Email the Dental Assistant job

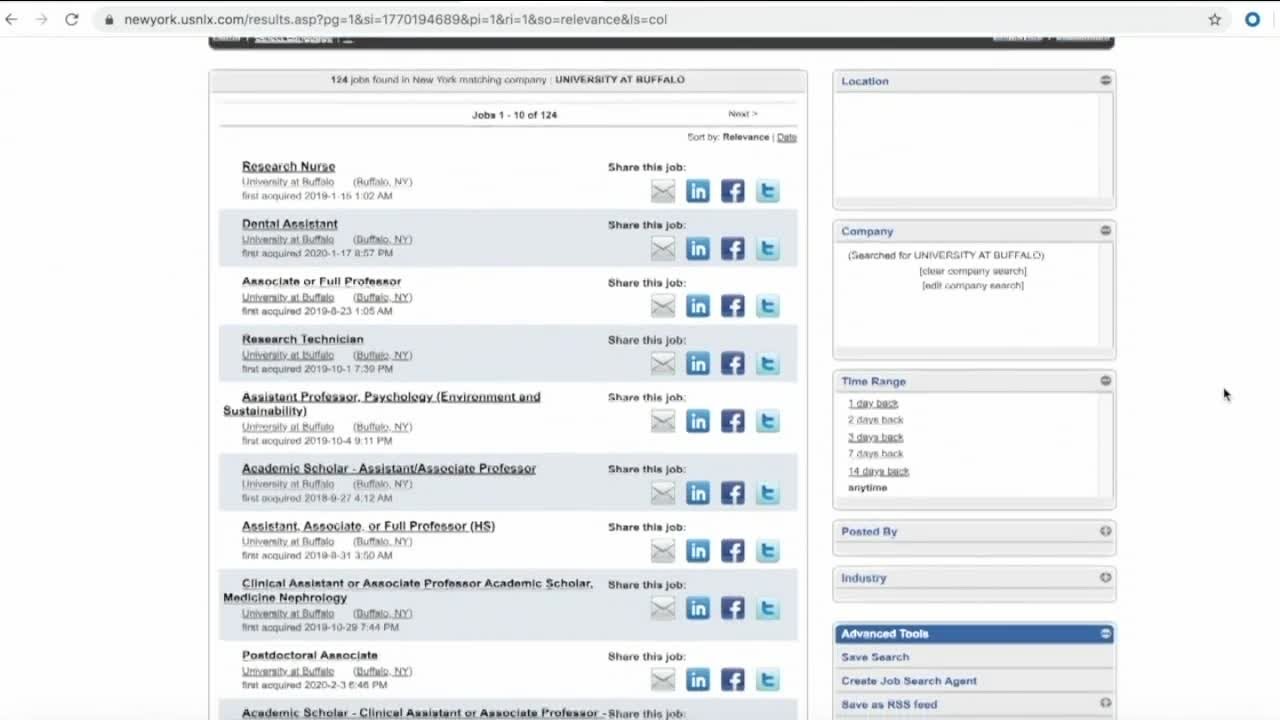coord(663,249)
